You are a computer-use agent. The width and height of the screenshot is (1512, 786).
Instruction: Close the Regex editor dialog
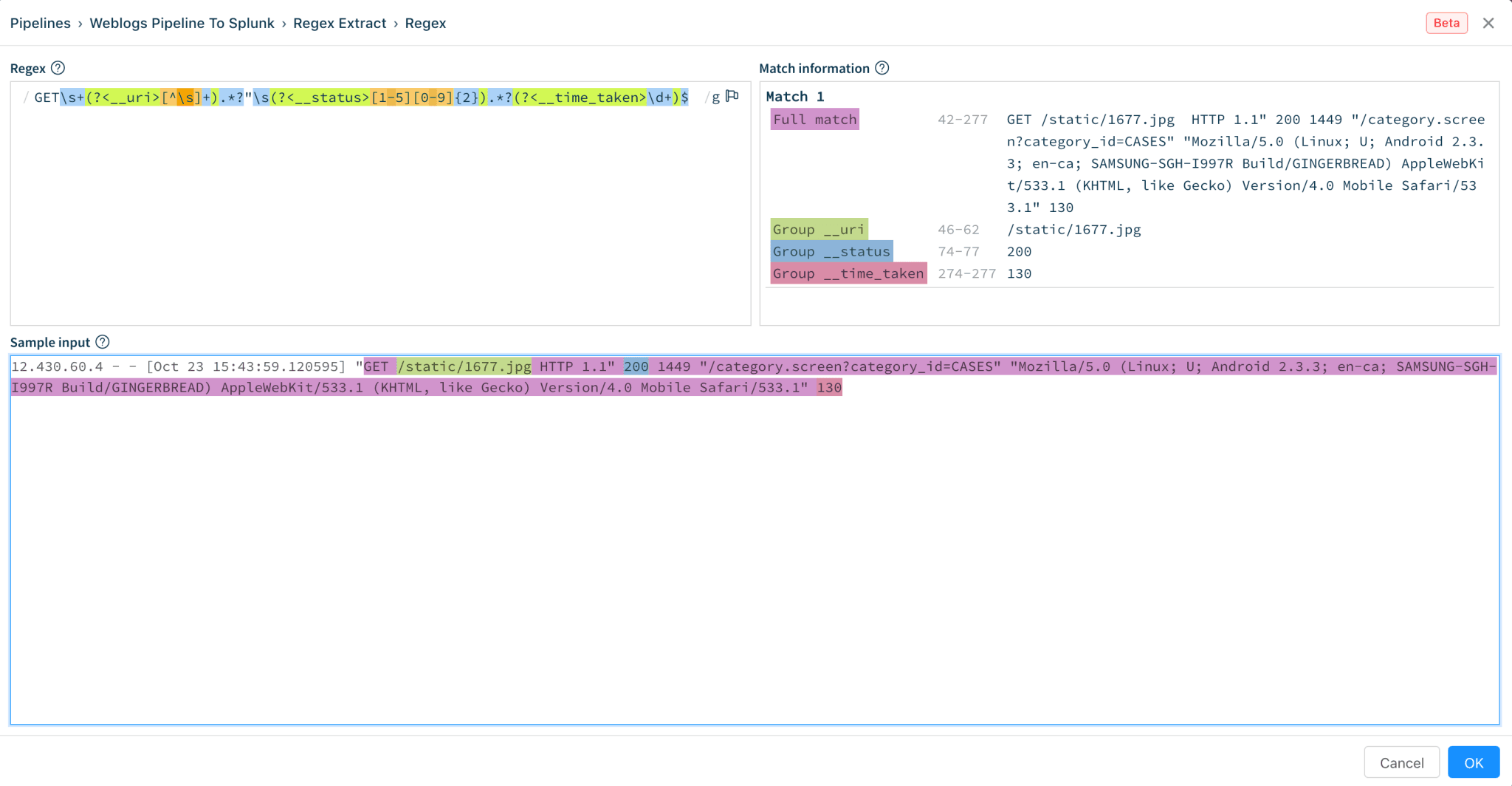(1488, 23)
